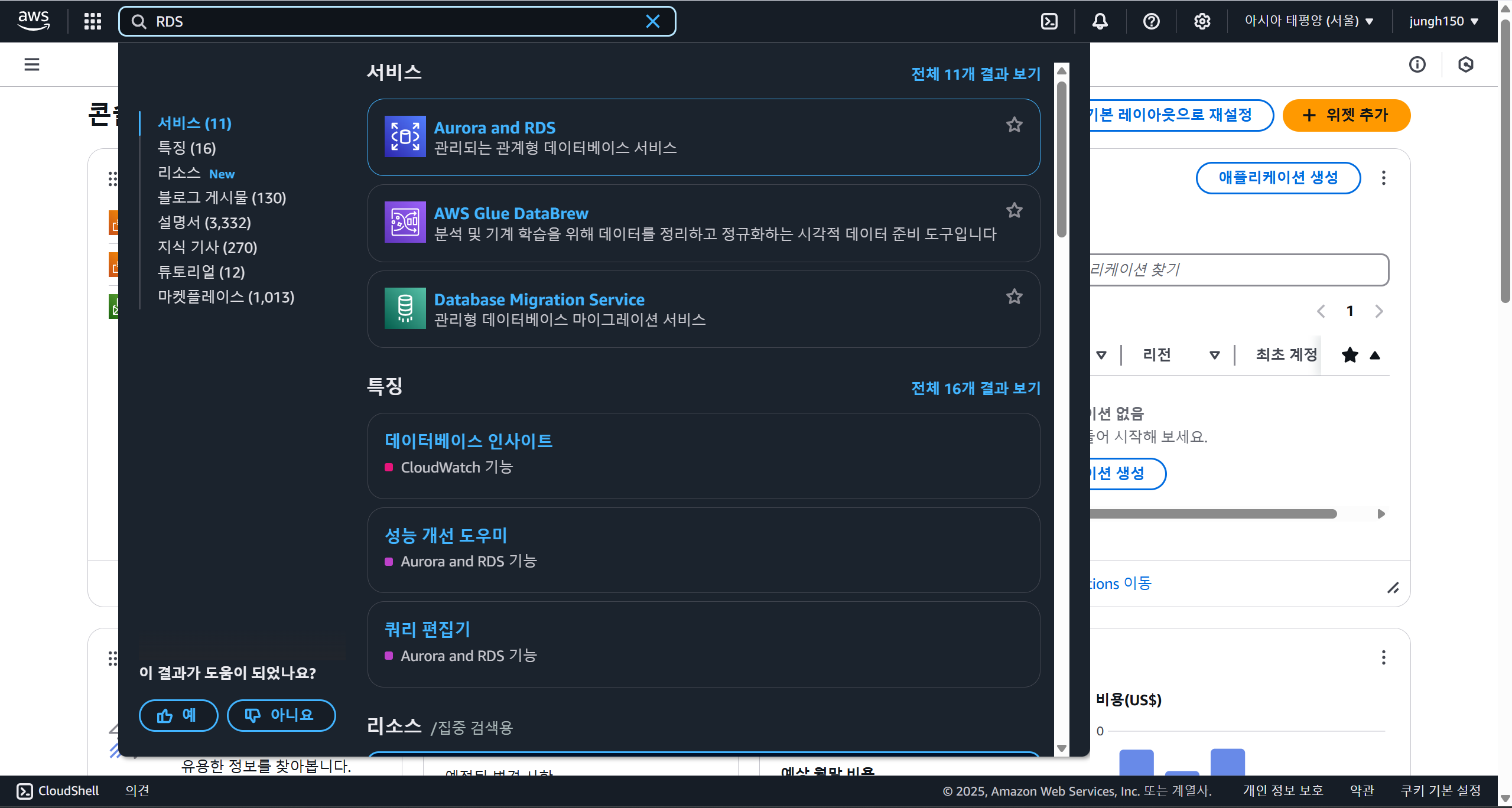Screen dimensions: 1512x808
Task: Click the RDS search input field
Action: point(397,22)
